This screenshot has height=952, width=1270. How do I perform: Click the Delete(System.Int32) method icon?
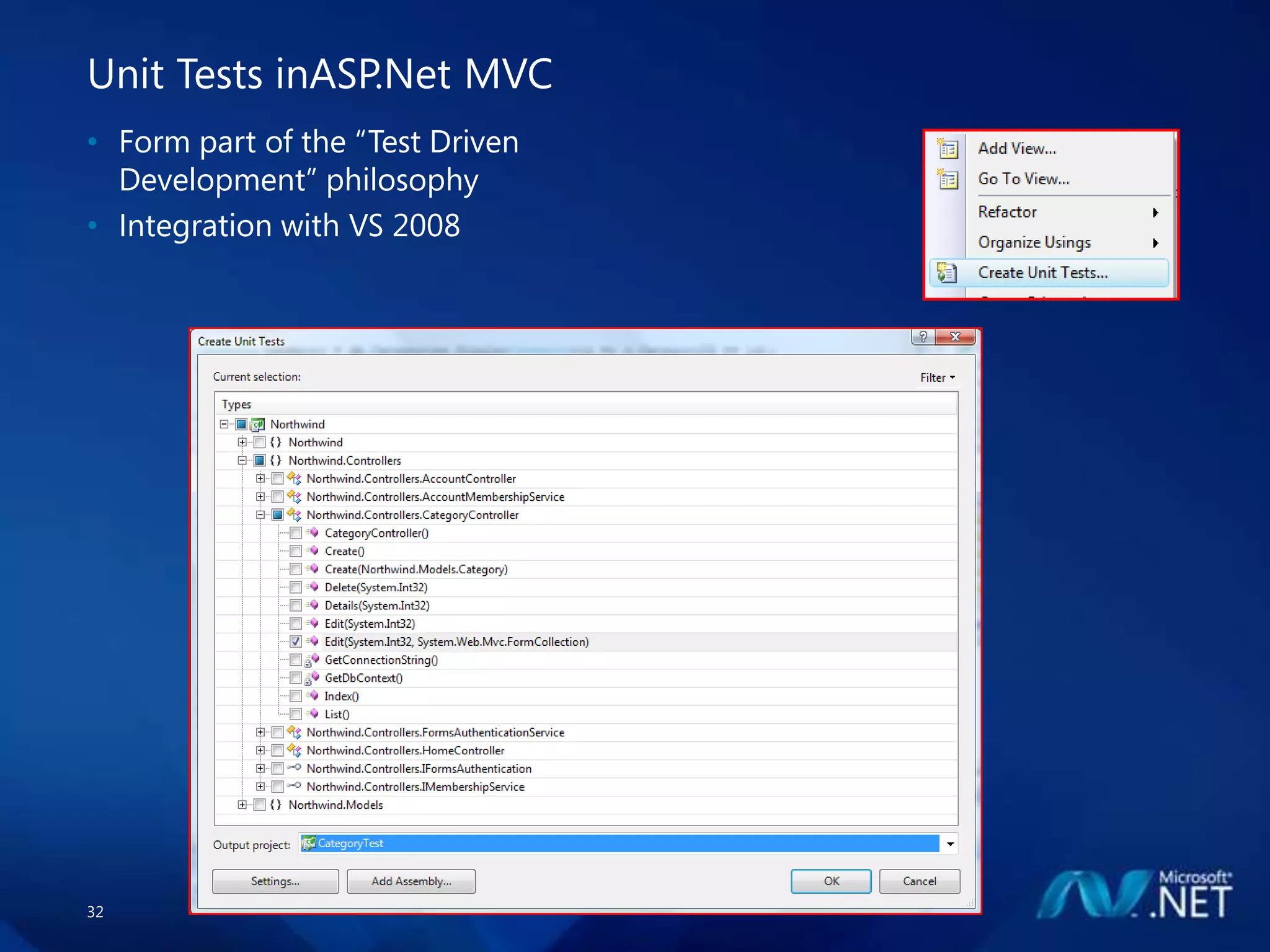tap(313, 587)
